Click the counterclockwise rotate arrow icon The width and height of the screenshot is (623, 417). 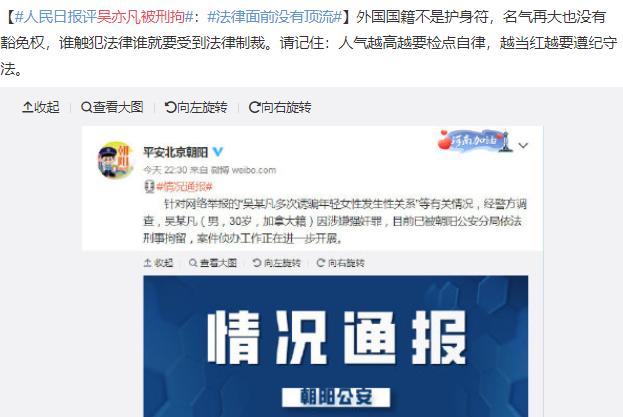tap(170, 107)
